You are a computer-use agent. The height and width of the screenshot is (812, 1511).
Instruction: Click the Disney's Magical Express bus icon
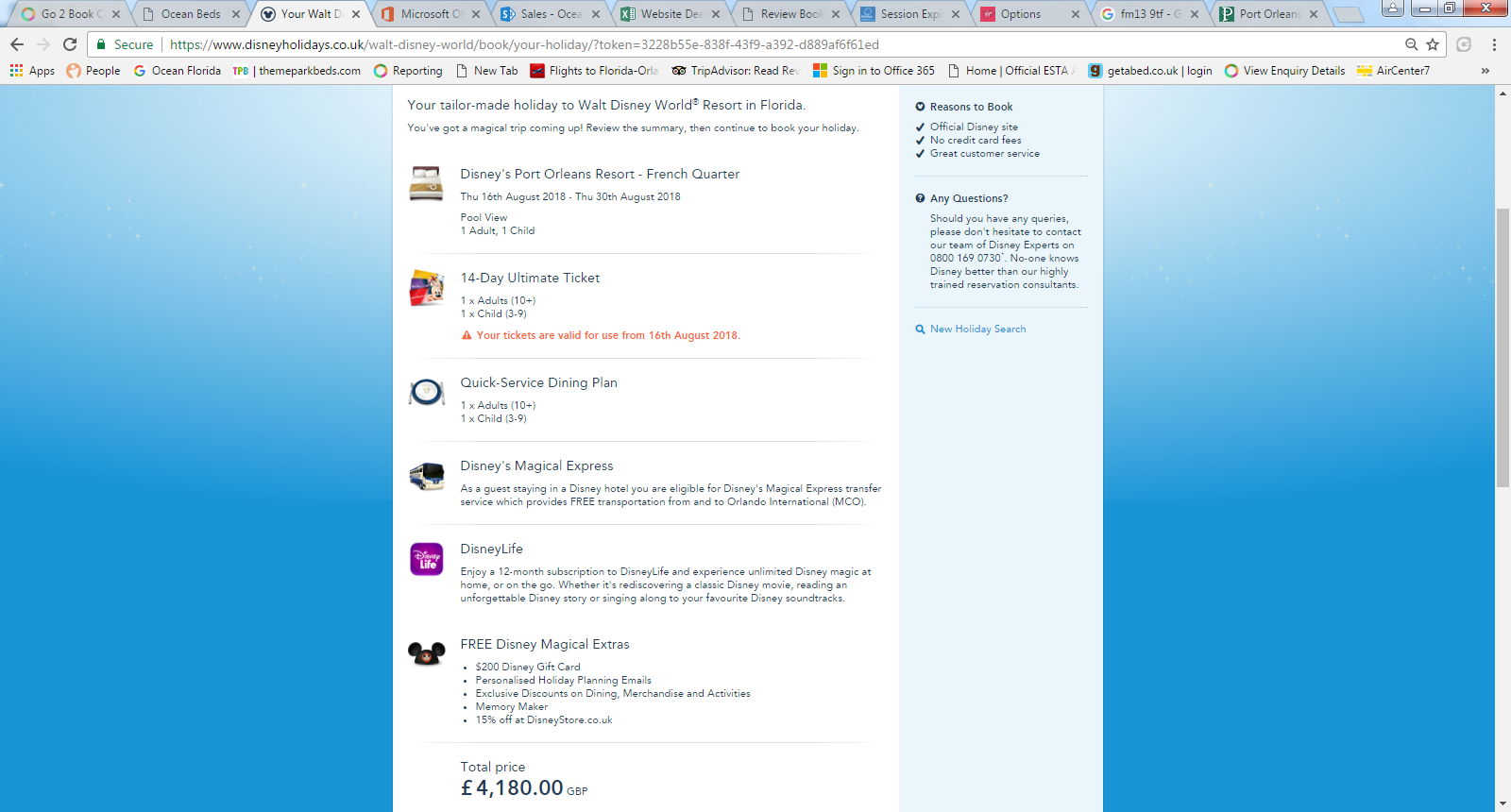point(426,476)
